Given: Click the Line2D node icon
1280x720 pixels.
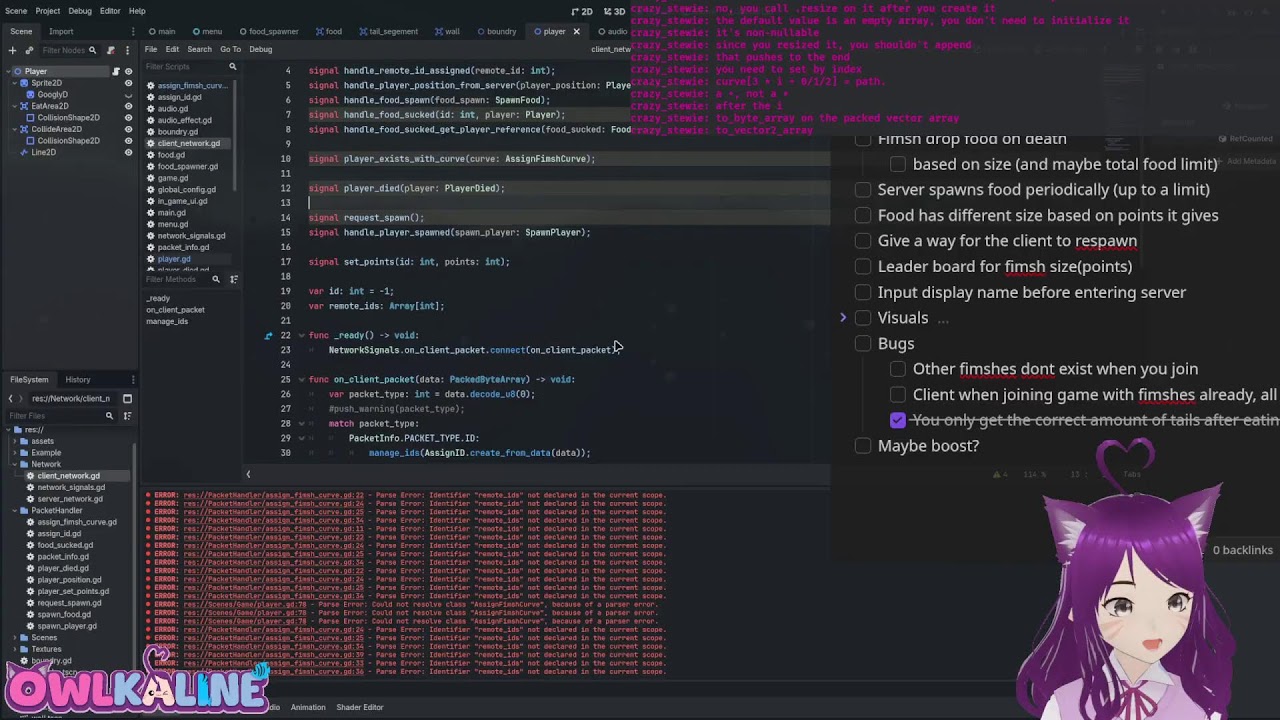Looking at the screenshot, I should pos(24,152).
